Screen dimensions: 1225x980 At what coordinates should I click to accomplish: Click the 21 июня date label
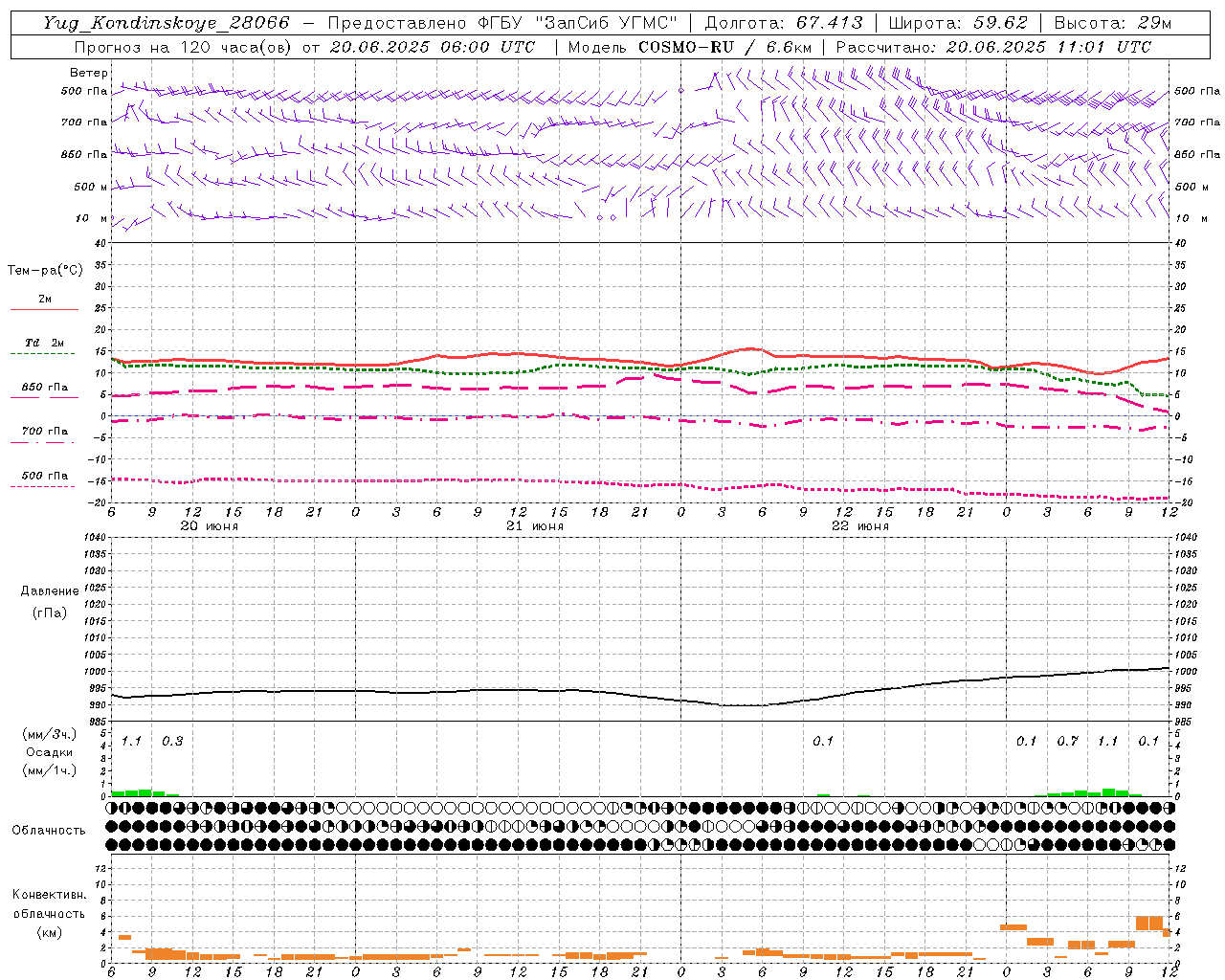tap(535, 526)
